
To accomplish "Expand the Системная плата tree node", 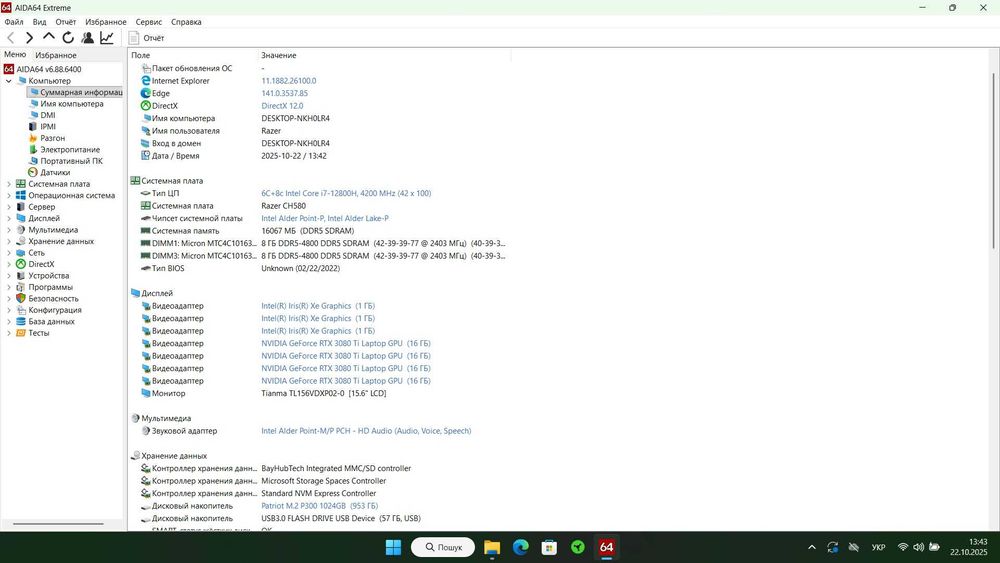I will click(x=9, y=184).
